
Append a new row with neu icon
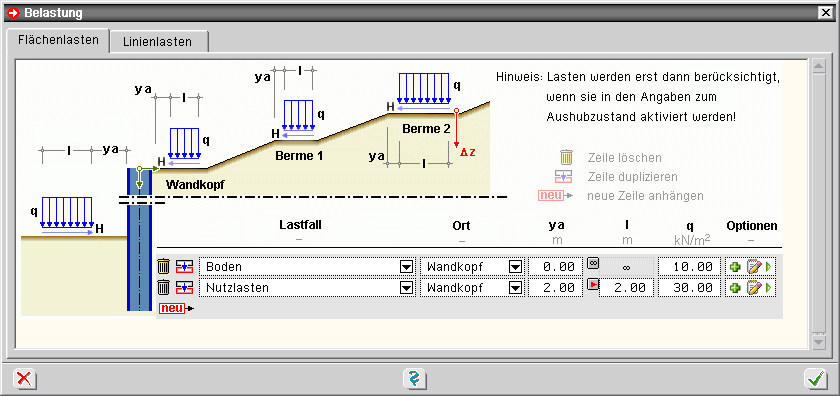click(x=176, y=308)
